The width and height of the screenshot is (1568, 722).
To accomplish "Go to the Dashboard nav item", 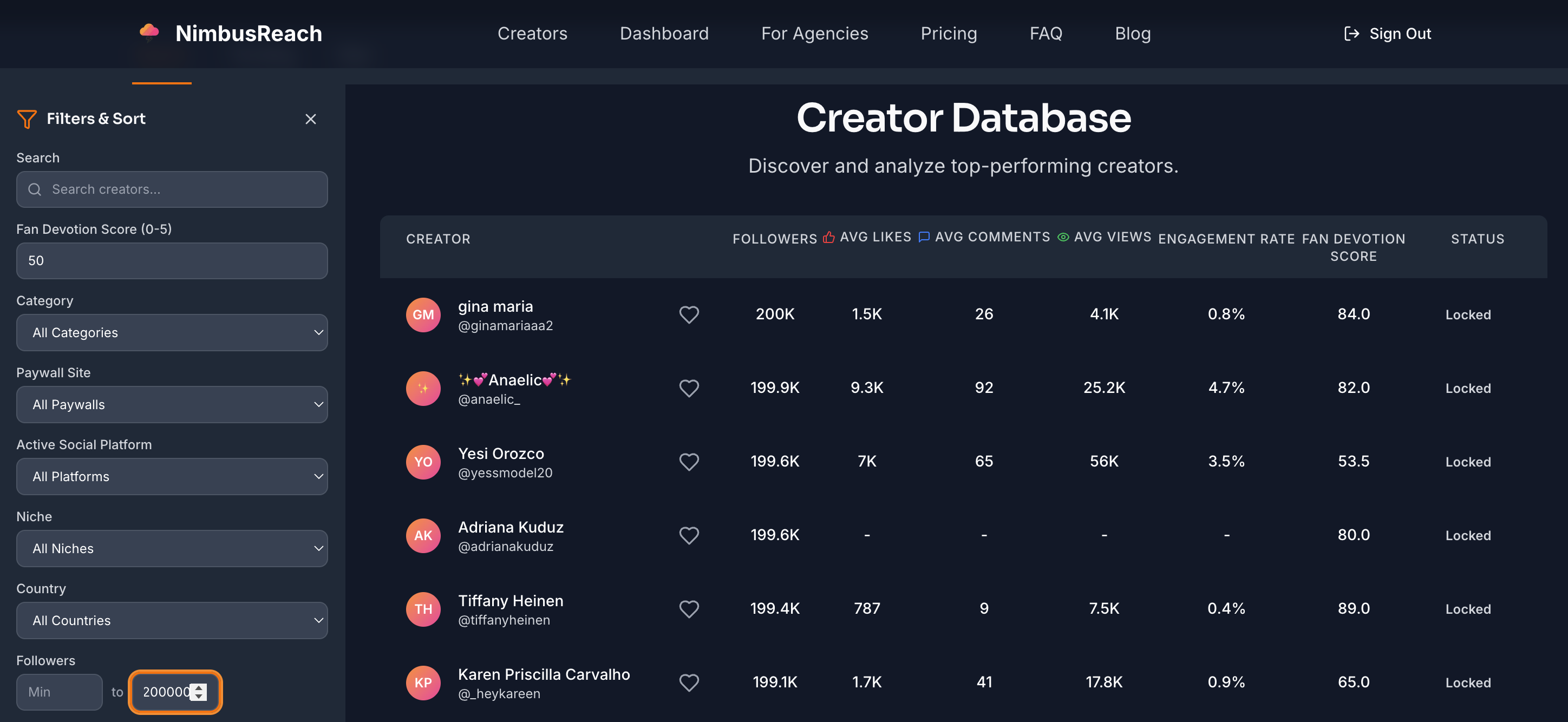I will click(663, 34).
